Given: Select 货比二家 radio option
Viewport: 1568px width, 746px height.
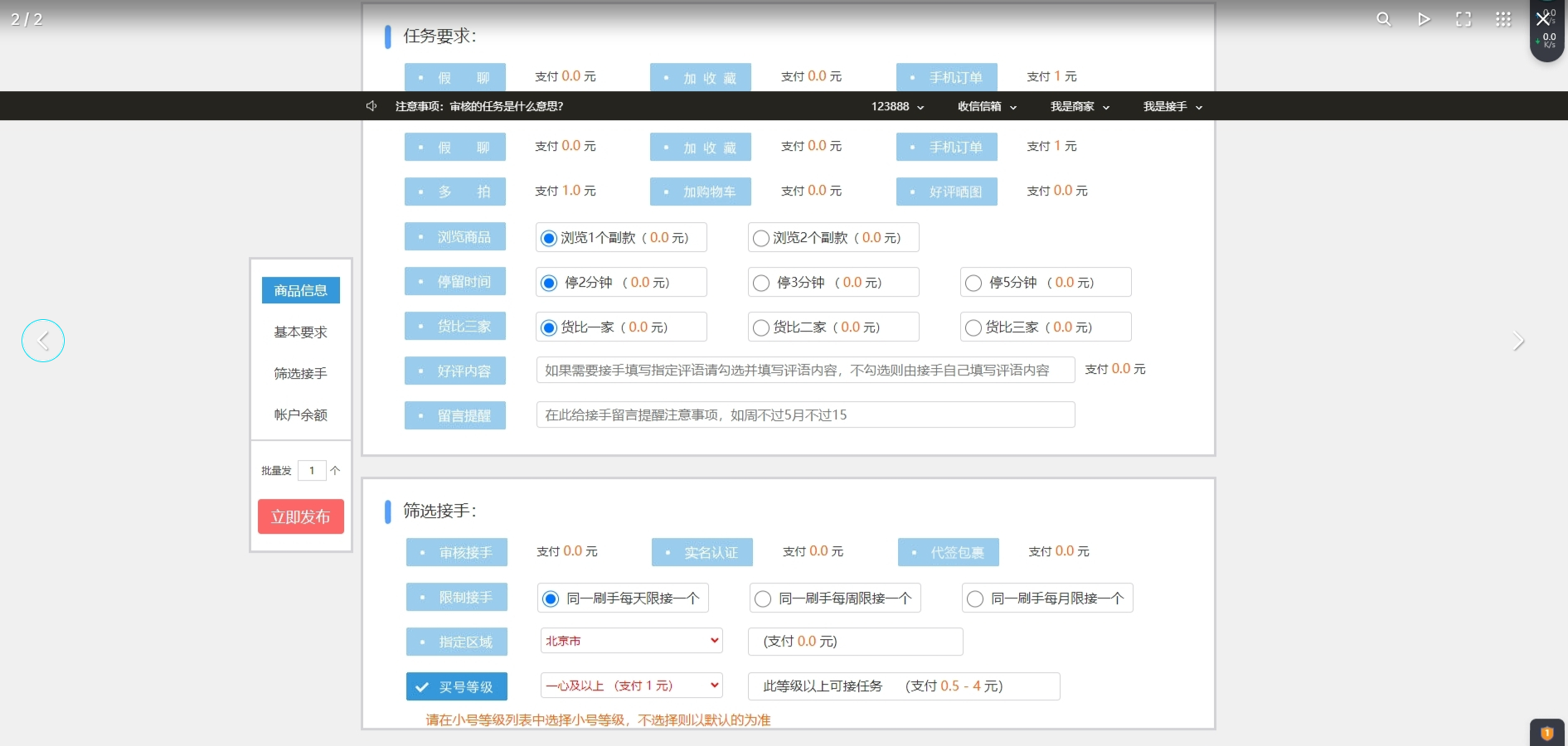Looking at the screenshot, I should (x=760, y=328).
